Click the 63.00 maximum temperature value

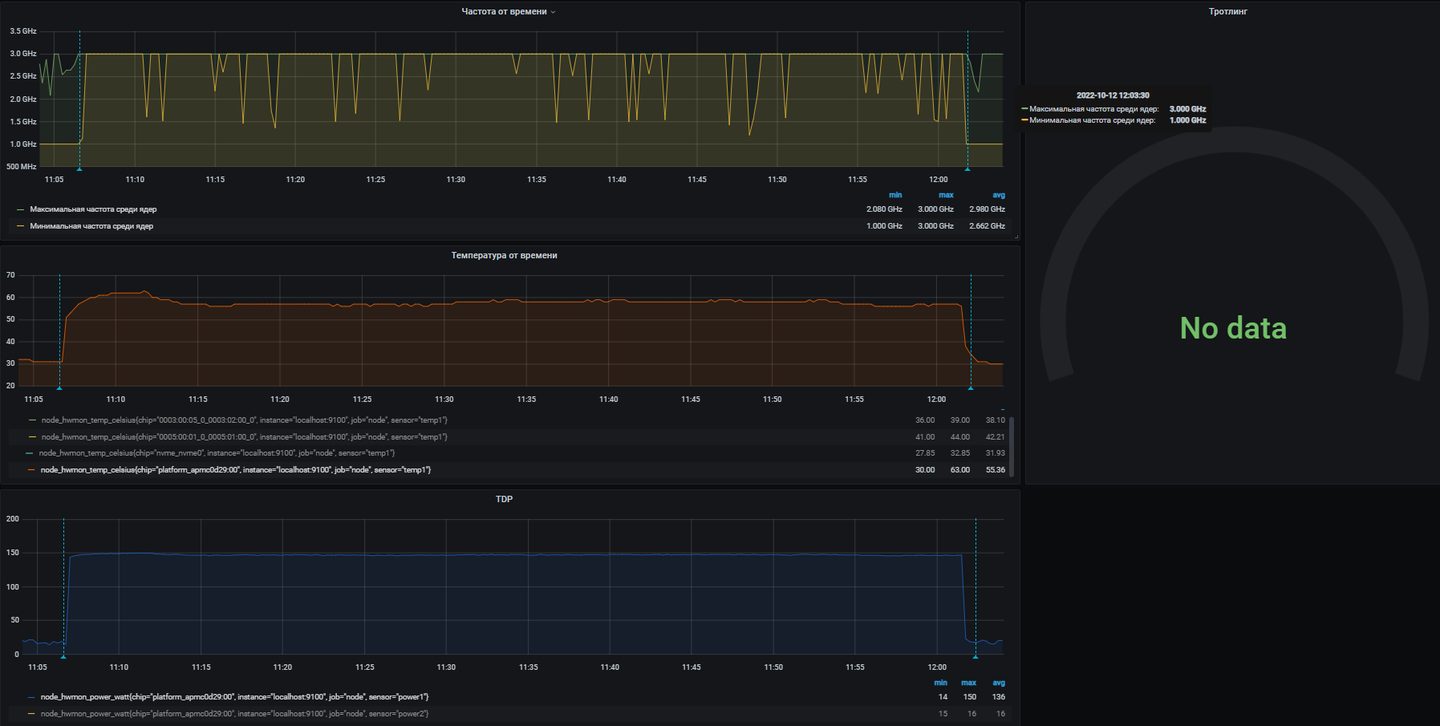point(959,469)
